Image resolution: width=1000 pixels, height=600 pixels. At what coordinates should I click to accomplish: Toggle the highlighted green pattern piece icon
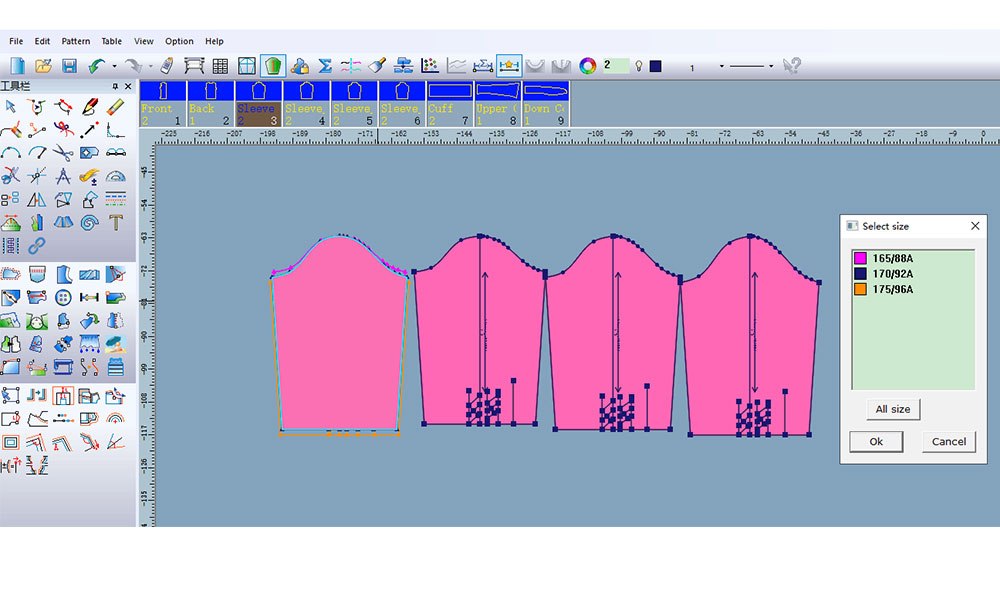coord(272,65)
